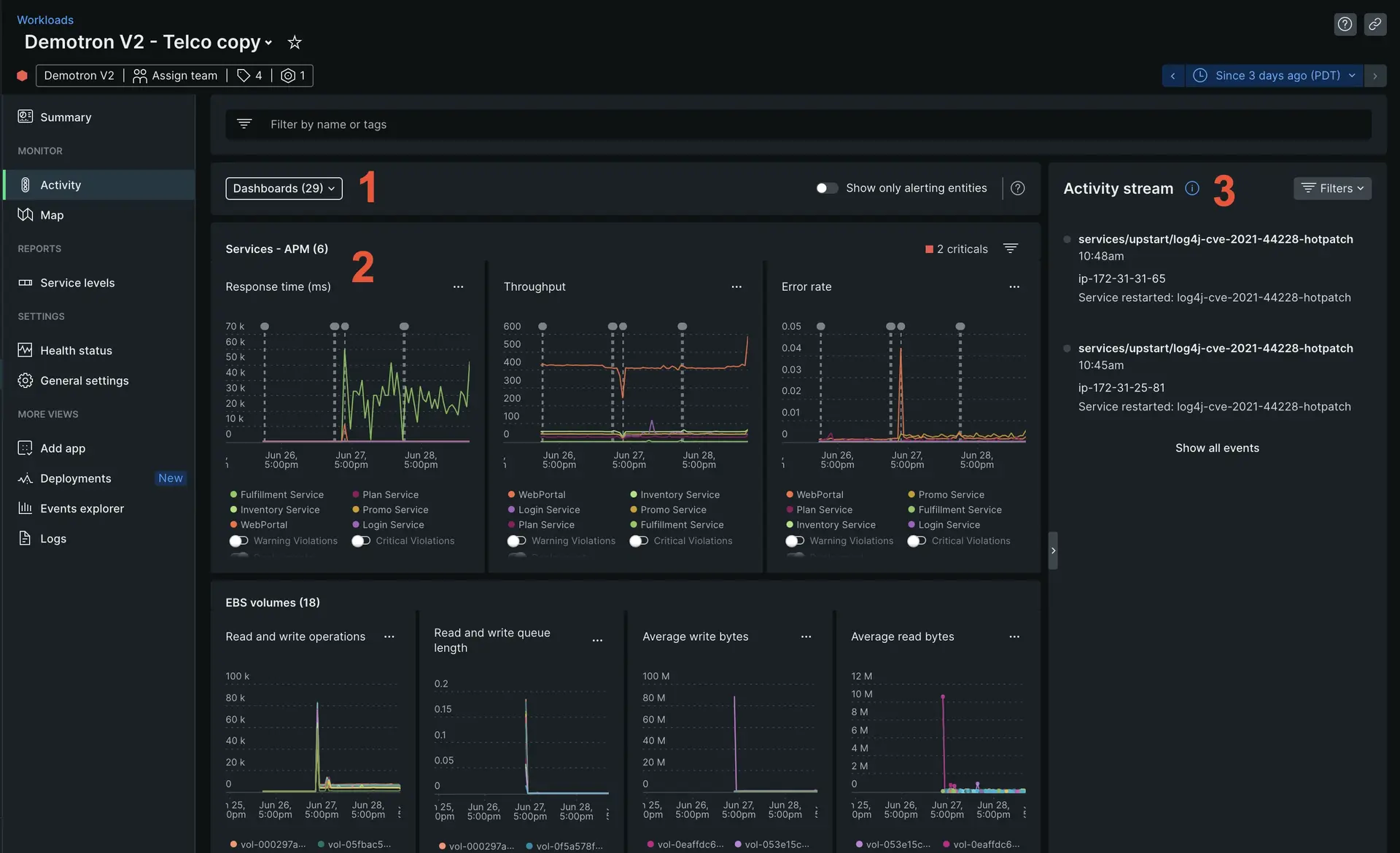The image size is (1400, 853).
Task: Click the tags icon showing 4
Action: coord(249,75)
